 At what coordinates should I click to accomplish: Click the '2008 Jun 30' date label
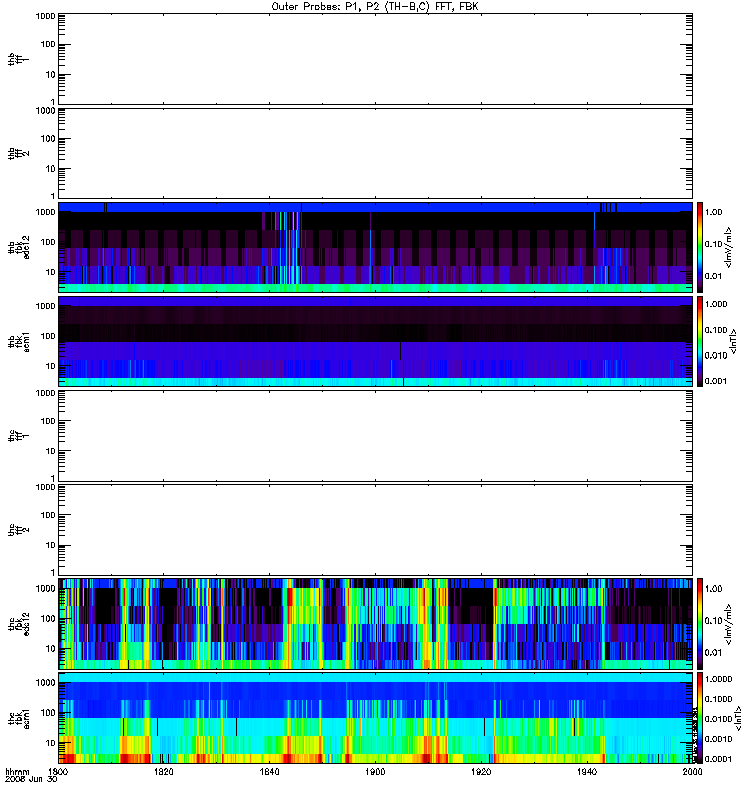pyautogui.click(x=31, y=779)
